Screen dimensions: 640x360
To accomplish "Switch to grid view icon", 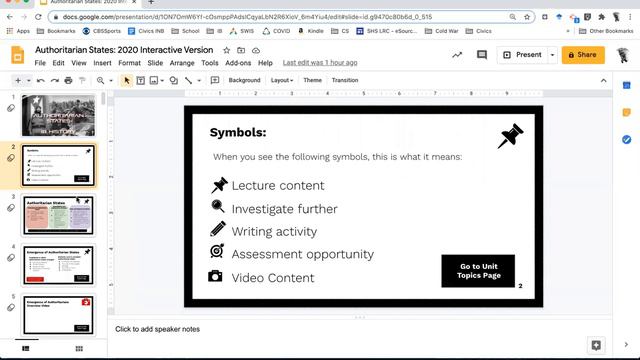I will pos(79,349).
